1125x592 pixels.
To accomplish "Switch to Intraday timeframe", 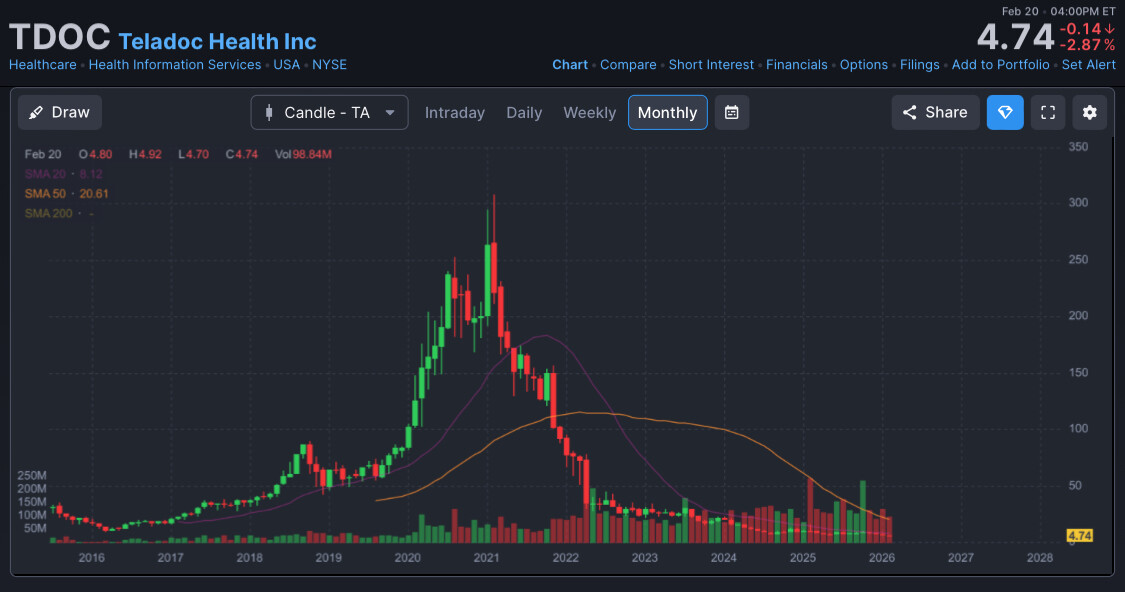I will click(454, 112).
